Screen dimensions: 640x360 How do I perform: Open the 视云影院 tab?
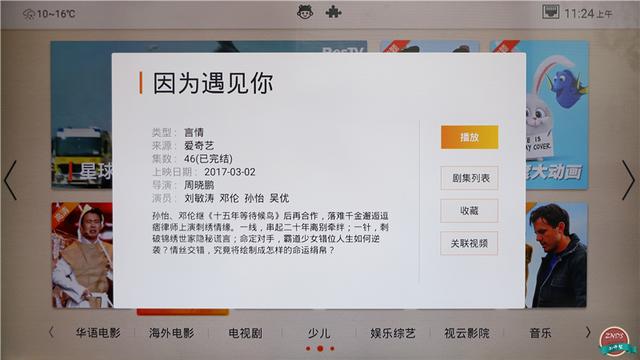467,333
